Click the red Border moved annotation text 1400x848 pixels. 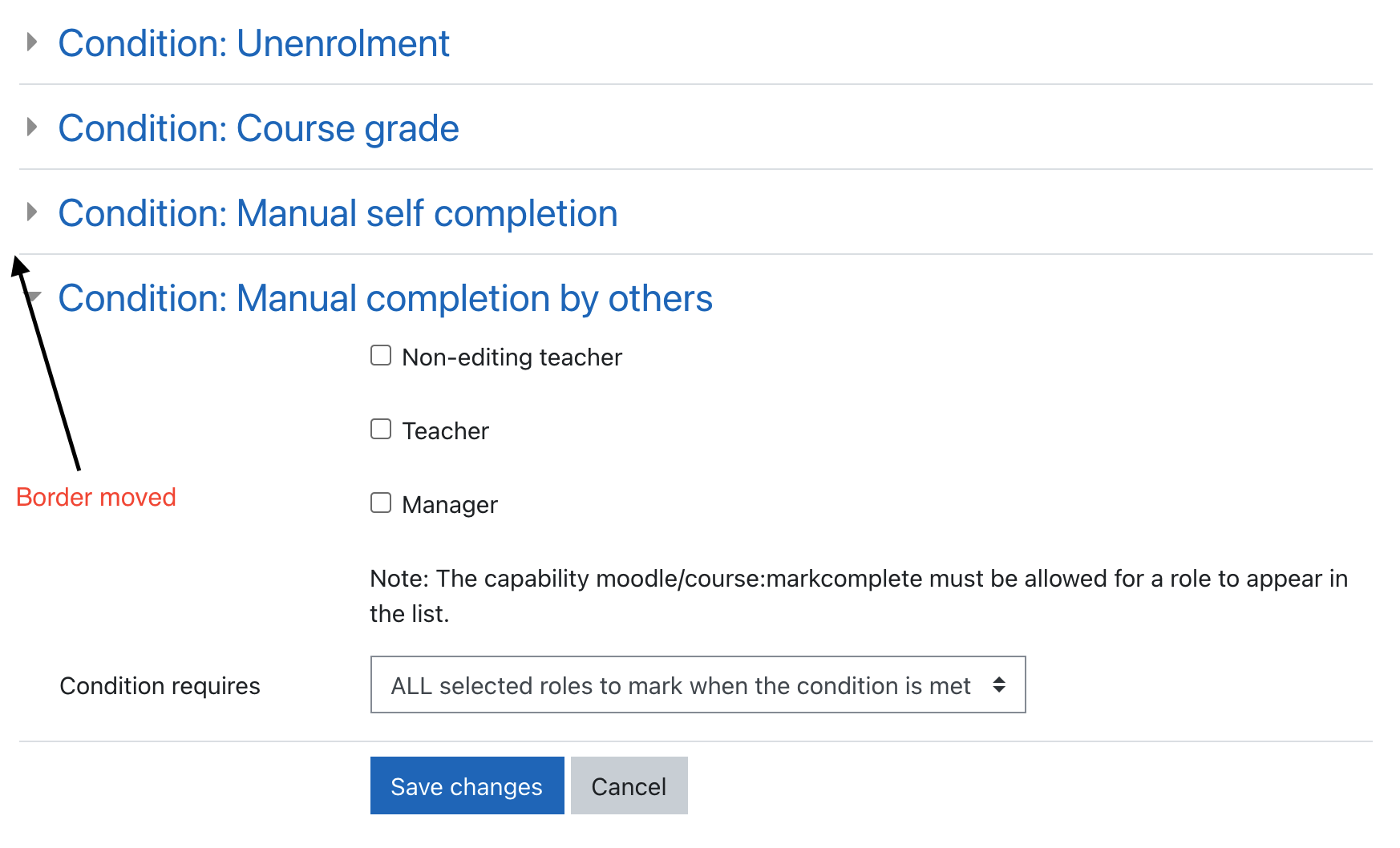[x=95, y=497]
